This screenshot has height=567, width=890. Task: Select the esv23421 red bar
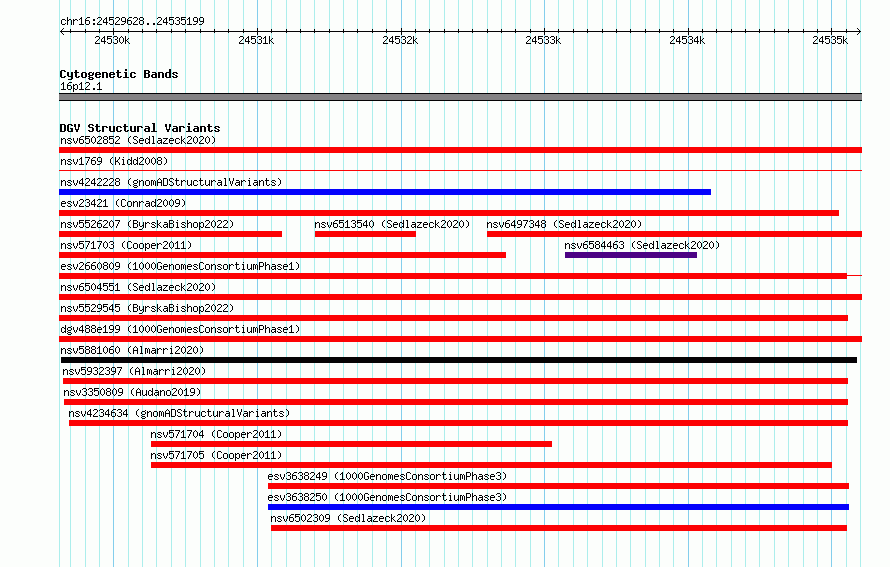449,213
